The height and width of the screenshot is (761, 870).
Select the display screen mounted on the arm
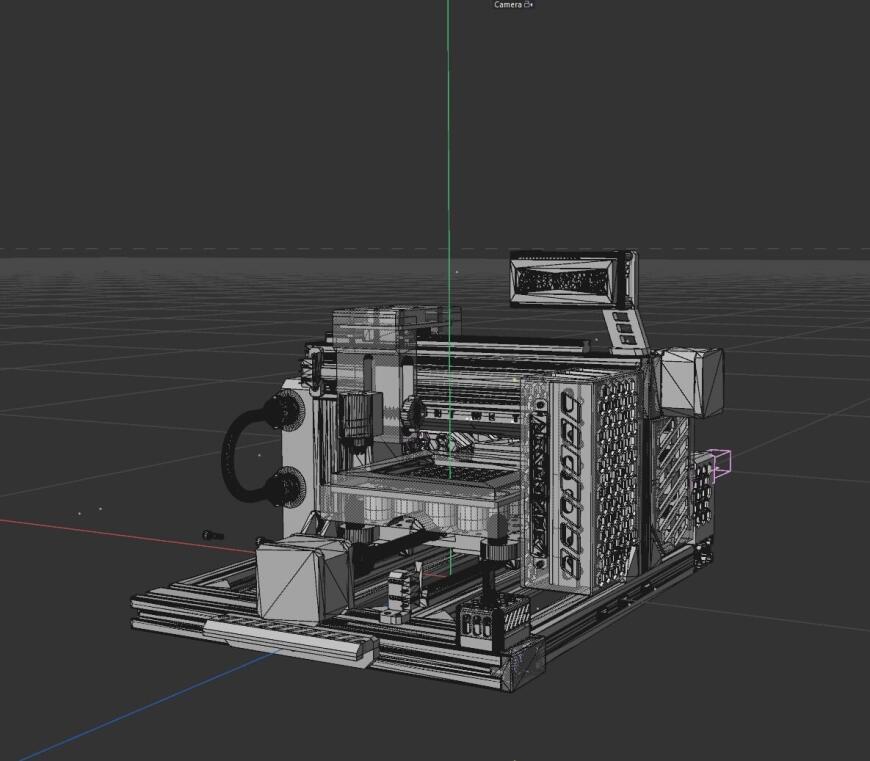click(573, 279)
